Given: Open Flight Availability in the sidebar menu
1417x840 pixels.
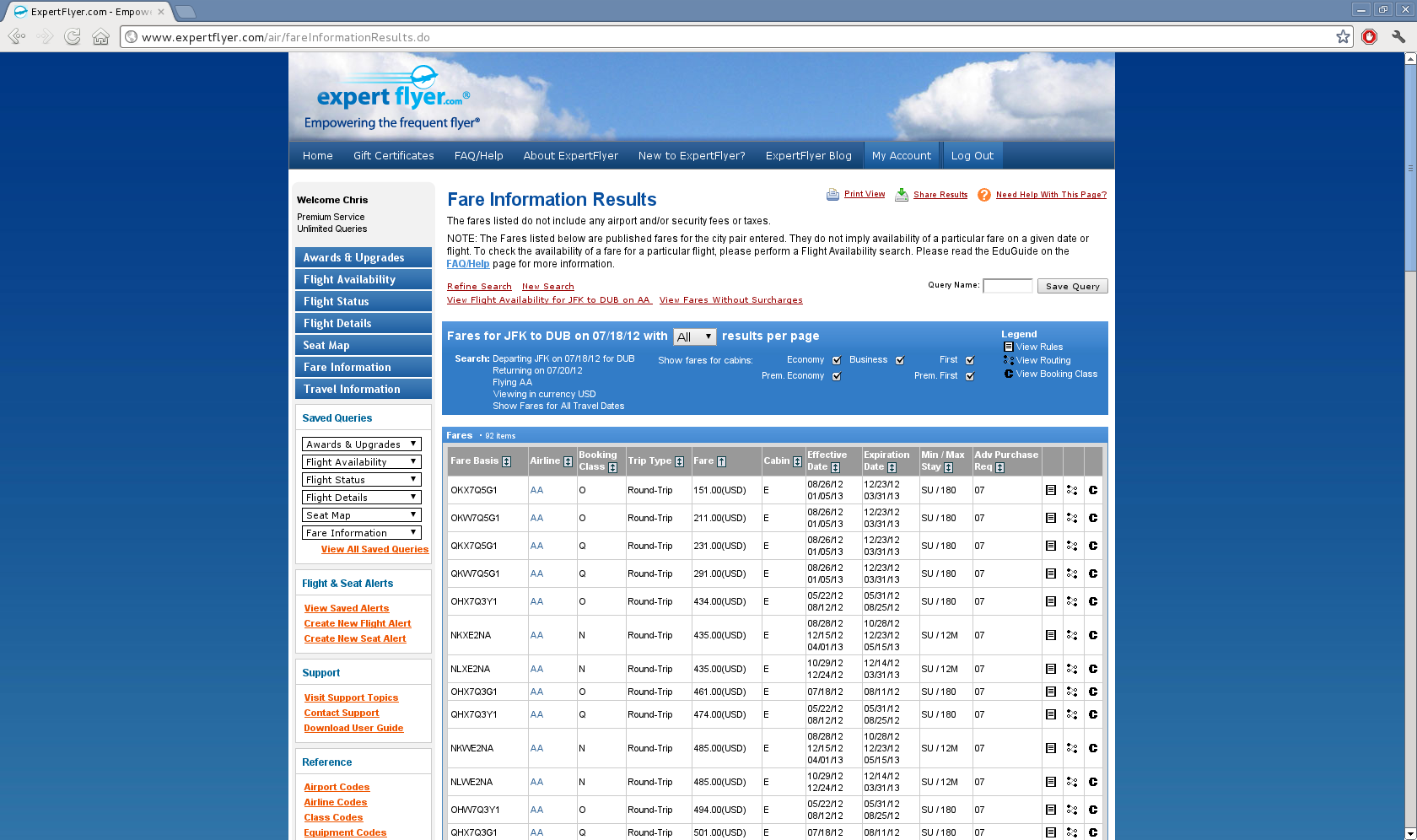Looking at the screenshot, I should pos(364,279).
